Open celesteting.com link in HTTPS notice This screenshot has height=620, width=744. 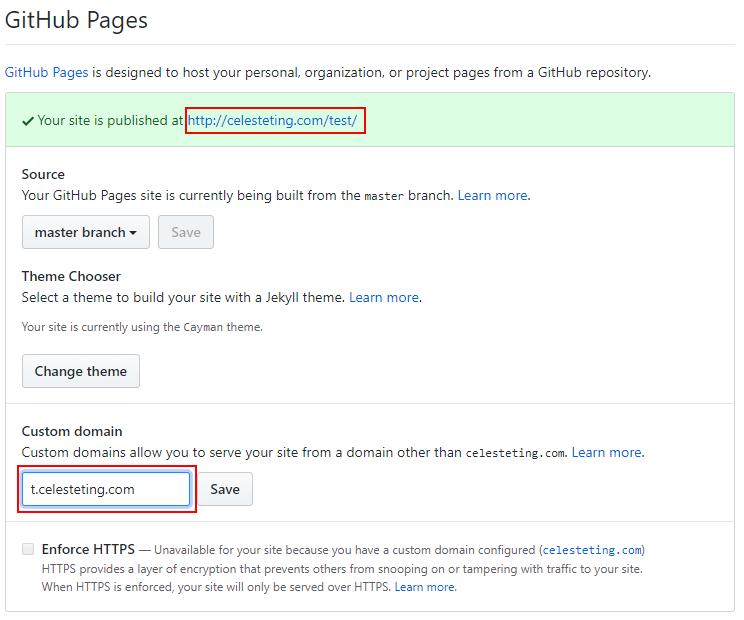tap(592, 550)
